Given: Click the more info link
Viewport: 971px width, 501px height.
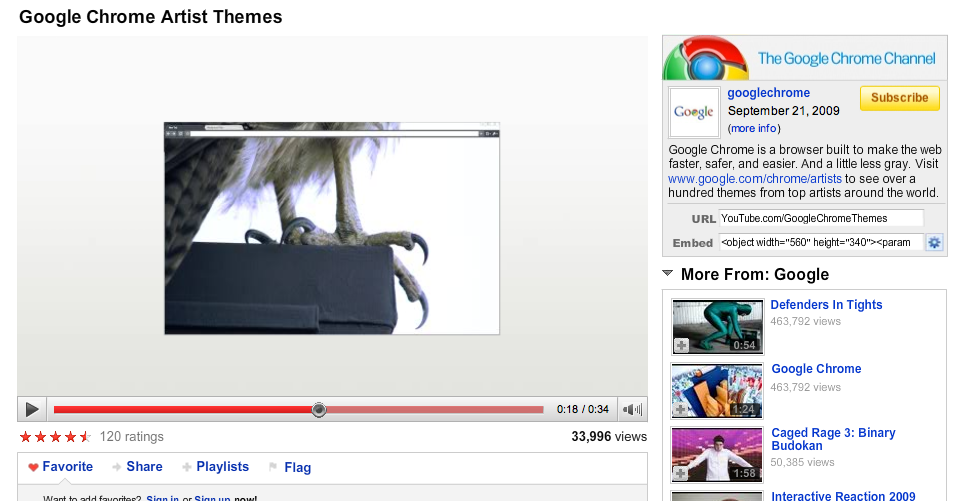Looking at the screenshot, I should tap(754, 128).
